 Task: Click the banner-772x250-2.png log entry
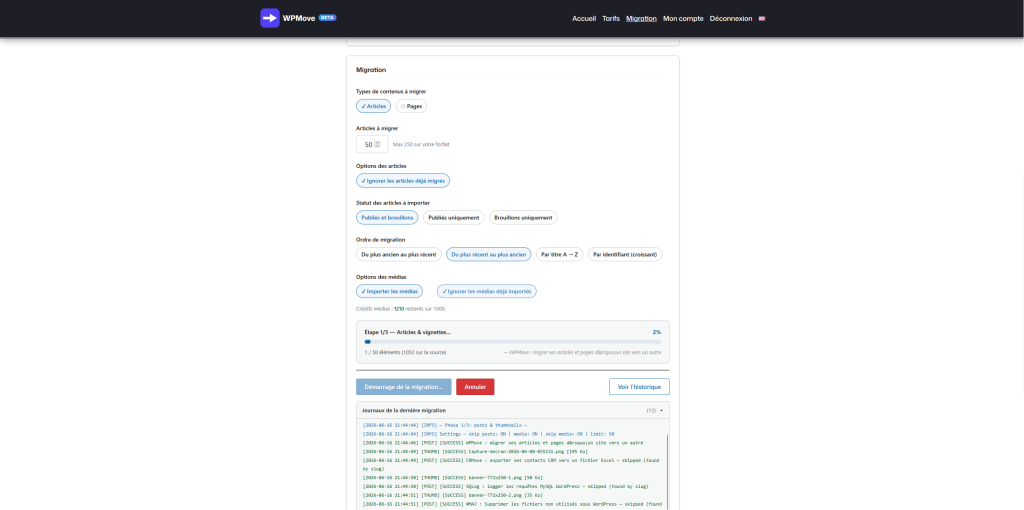[453, 495]
